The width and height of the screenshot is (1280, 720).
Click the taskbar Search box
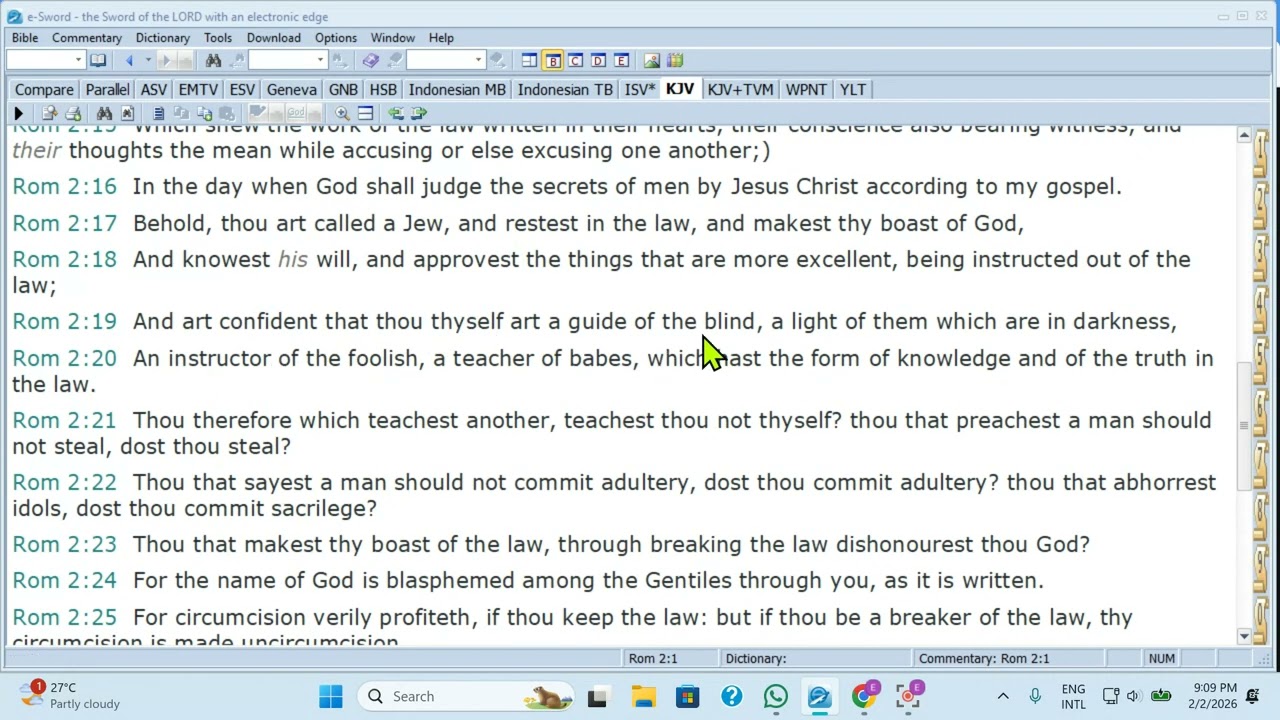click(466, 696)
